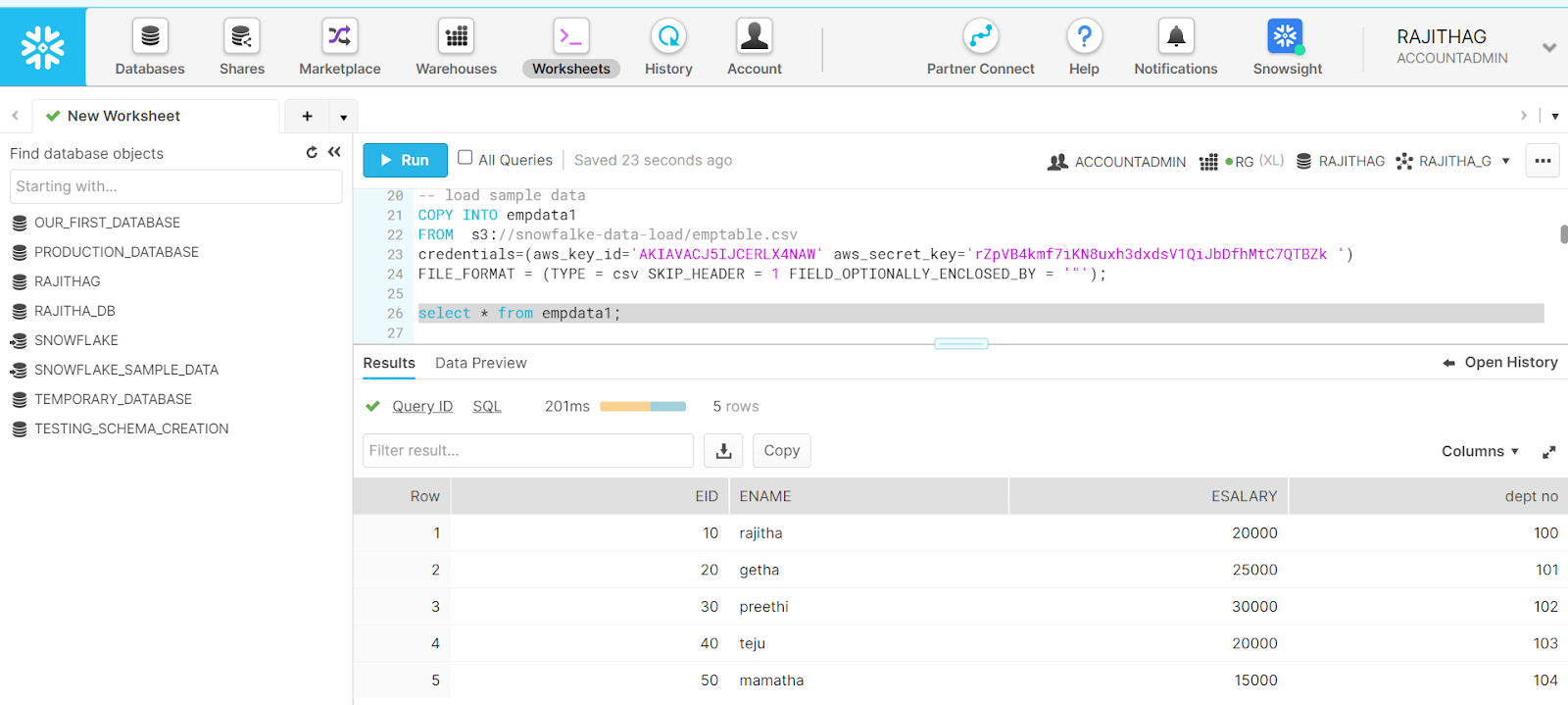Expand the context selector dropdown arrow

pos(1506,162)
